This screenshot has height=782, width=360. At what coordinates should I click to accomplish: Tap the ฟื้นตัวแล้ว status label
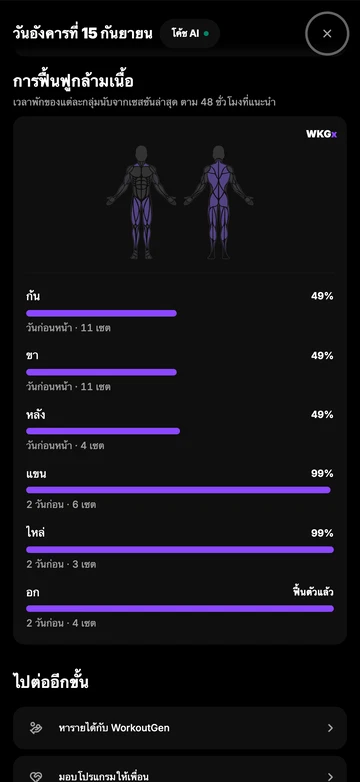(313, 592)
